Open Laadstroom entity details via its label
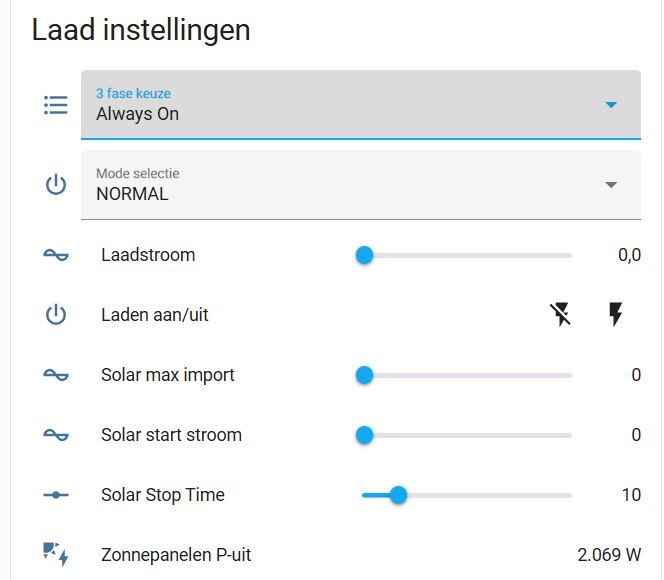The height and width of the screenshot is (580, 664). [148, 255]
